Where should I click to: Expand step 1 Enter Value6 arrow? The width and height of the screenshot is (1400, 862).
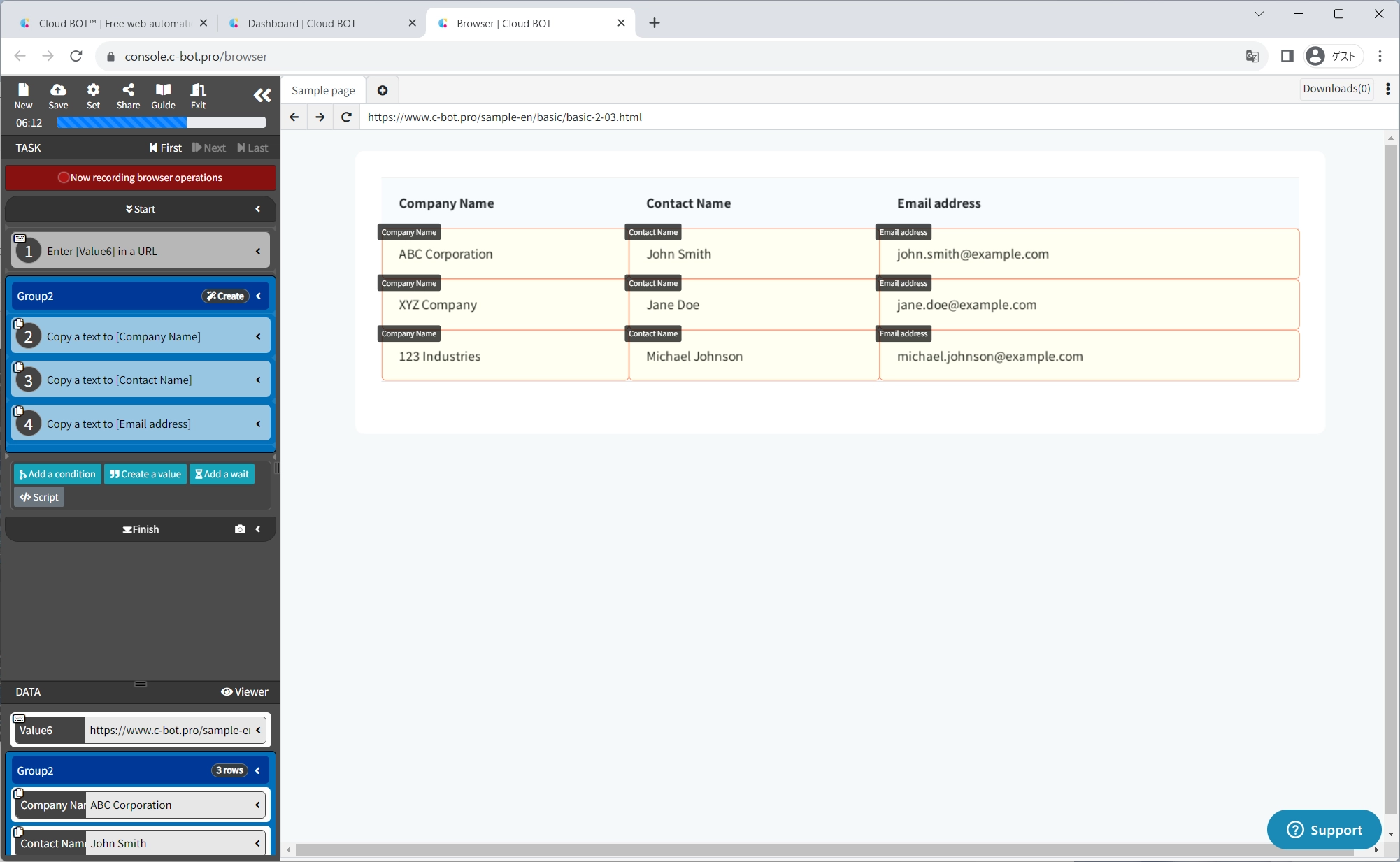(x=258, y=251)
